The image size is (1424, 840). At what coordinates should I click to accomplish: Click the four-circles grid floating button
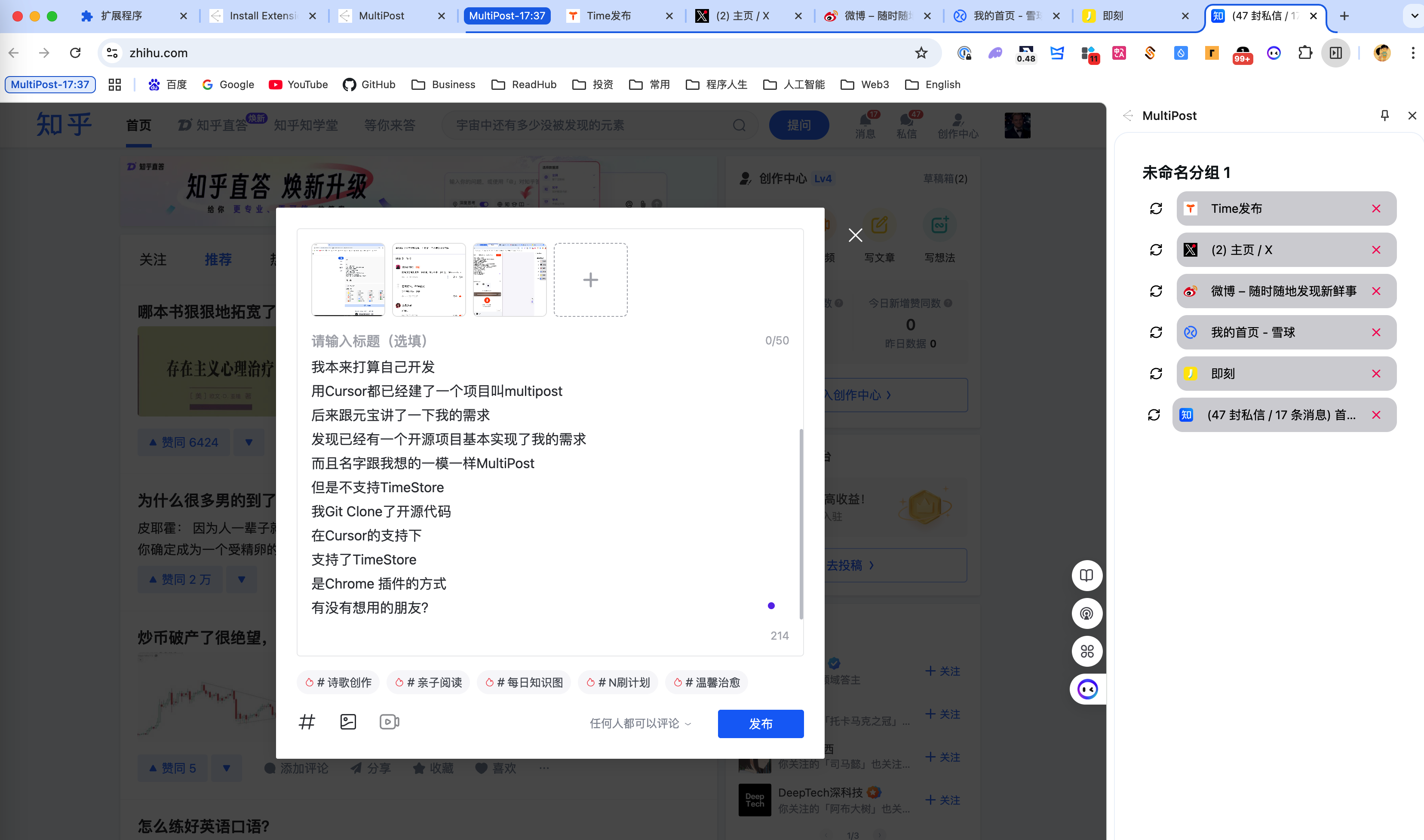(1086, 652)
